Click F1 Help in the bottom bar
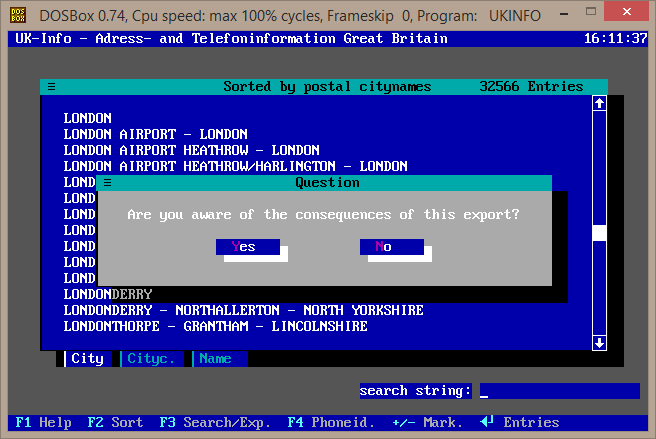The height and width of the screenshot is (439, 656). point(43,423)
